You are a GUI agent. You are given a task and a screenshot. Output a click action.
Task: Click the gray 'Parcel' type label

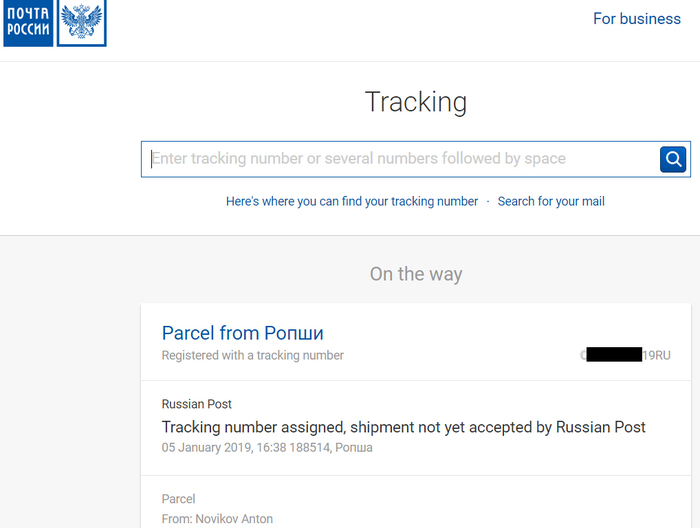tap(178, 499)
